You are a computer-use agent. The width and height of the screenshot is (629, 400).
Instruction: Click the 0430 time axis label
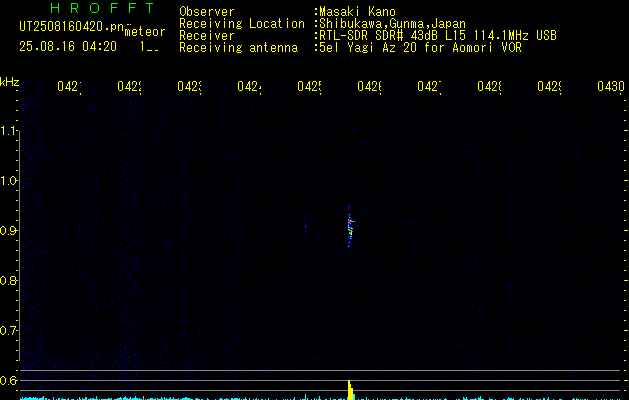[611, 86]
